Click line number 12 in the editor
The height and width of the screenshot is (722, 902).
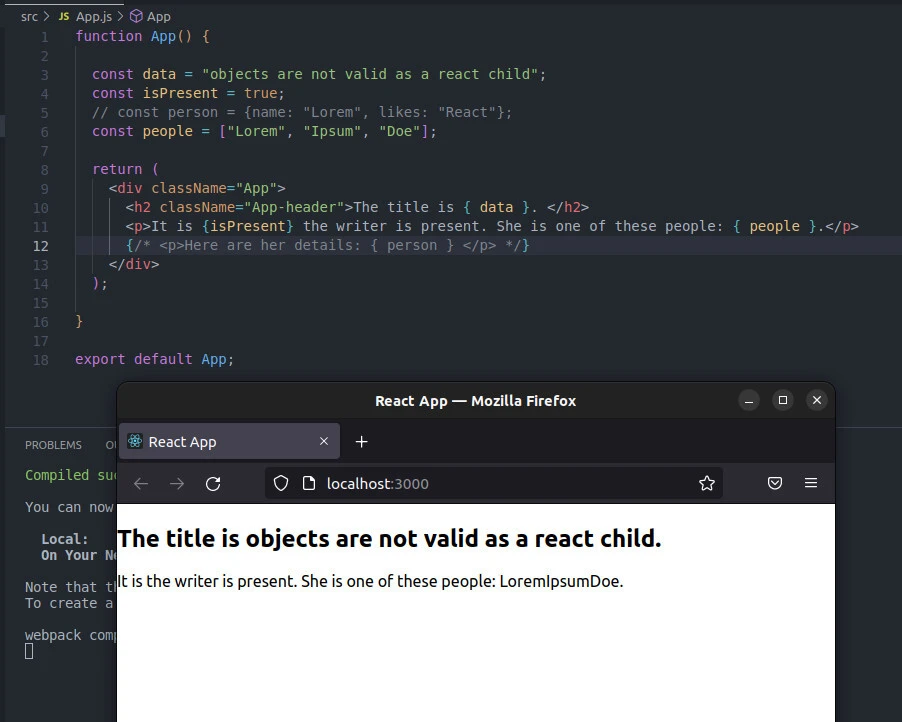point(40,246)
